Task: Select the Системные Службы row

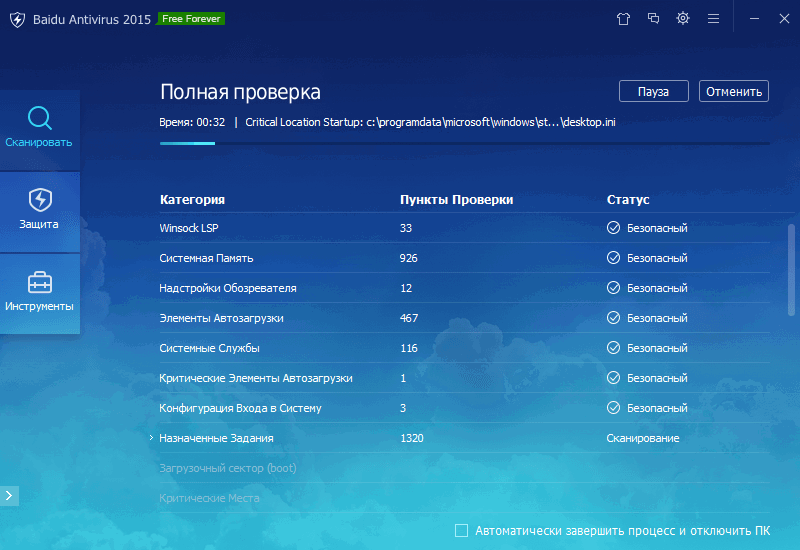Action: (465, 348)
